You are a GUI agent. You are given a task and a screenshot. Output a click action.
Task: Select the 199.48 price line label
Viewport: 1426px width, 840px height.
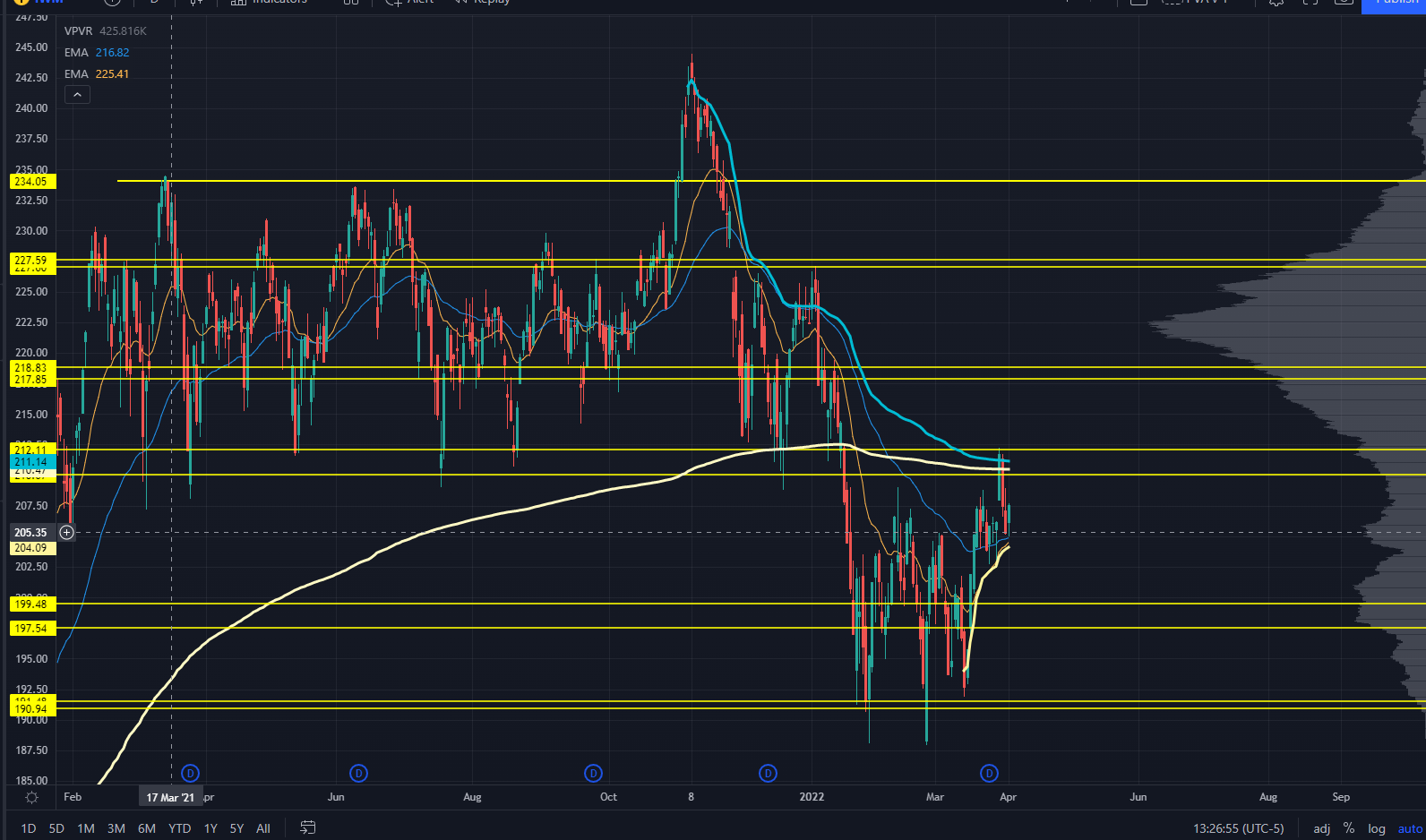(x=33, y=604)
